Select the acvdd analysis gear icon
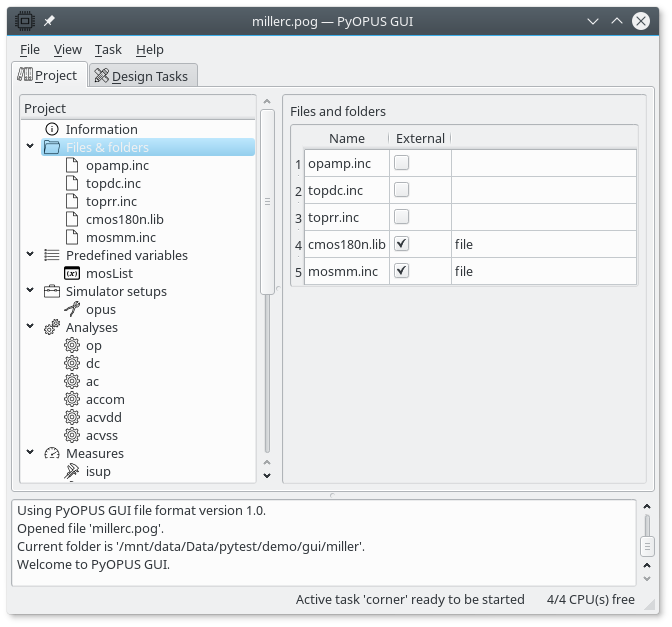Image resolution: width=672 pixels, height=627 pixels. (72, 417)
